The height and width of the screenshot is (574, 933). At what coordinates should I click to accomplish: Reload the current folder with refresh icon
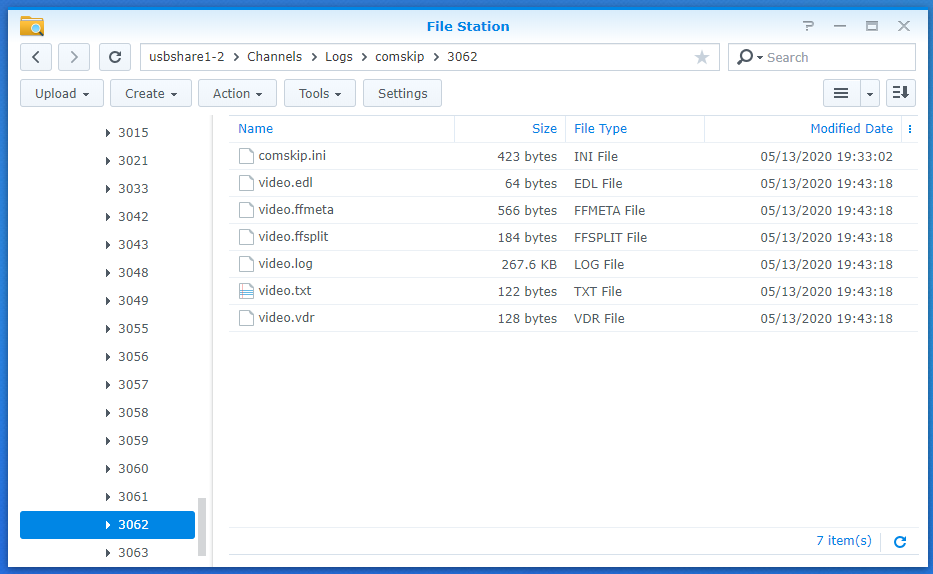click(115, 57)
